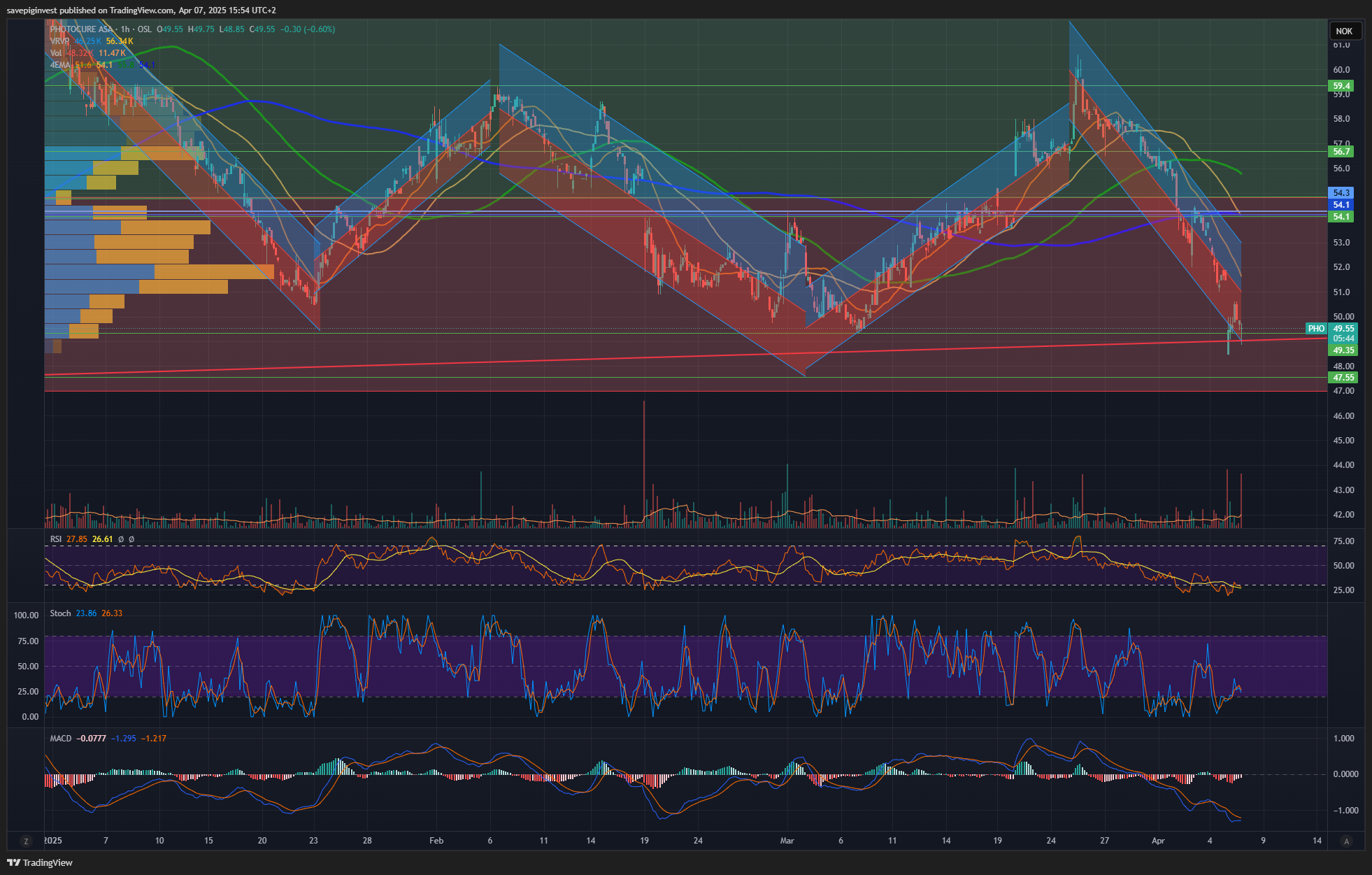
Task: Click the Vol value 11.47K
Action: [112, 53]
